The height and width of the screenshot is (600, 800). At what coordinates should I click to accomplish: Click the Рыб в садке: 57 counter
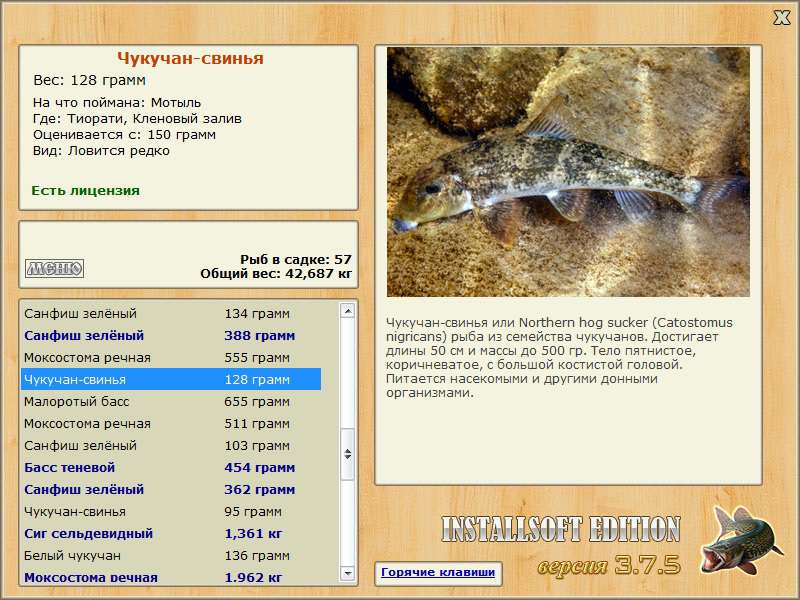[296, 259]
